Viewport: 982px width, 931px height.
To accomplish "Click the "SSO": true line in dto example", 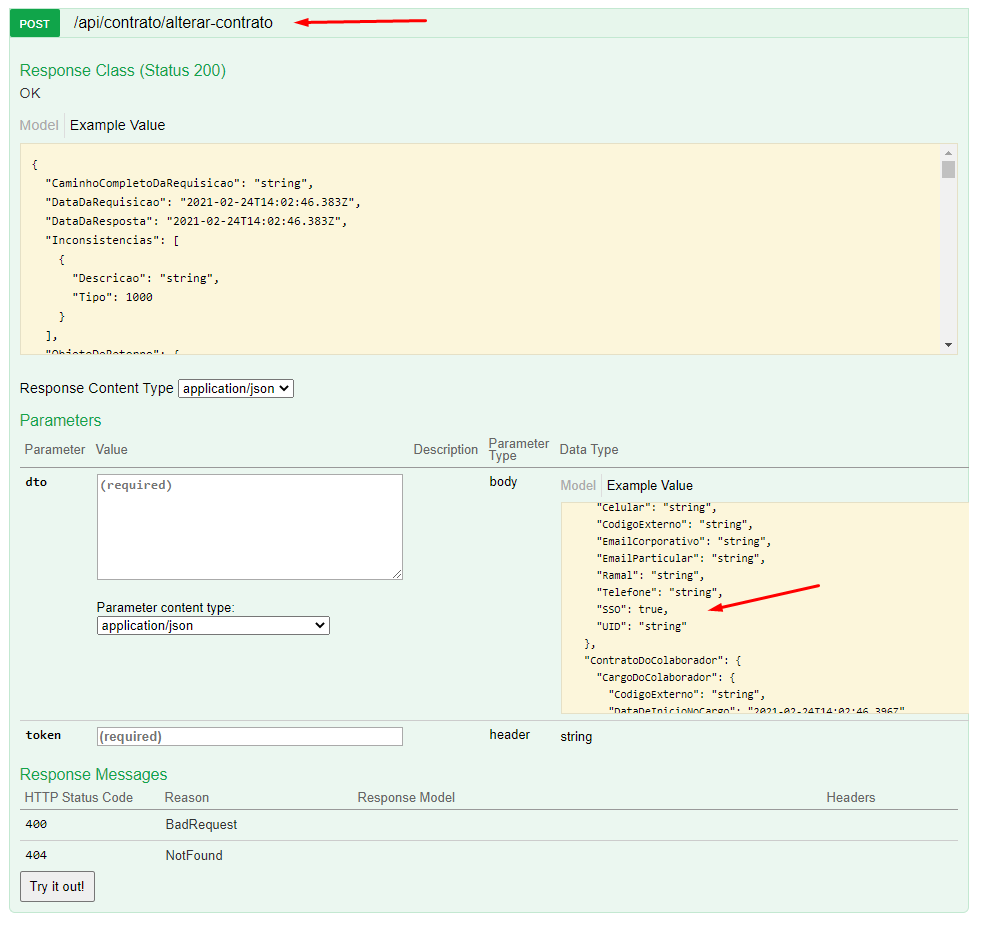I will [x=632, y=609].
